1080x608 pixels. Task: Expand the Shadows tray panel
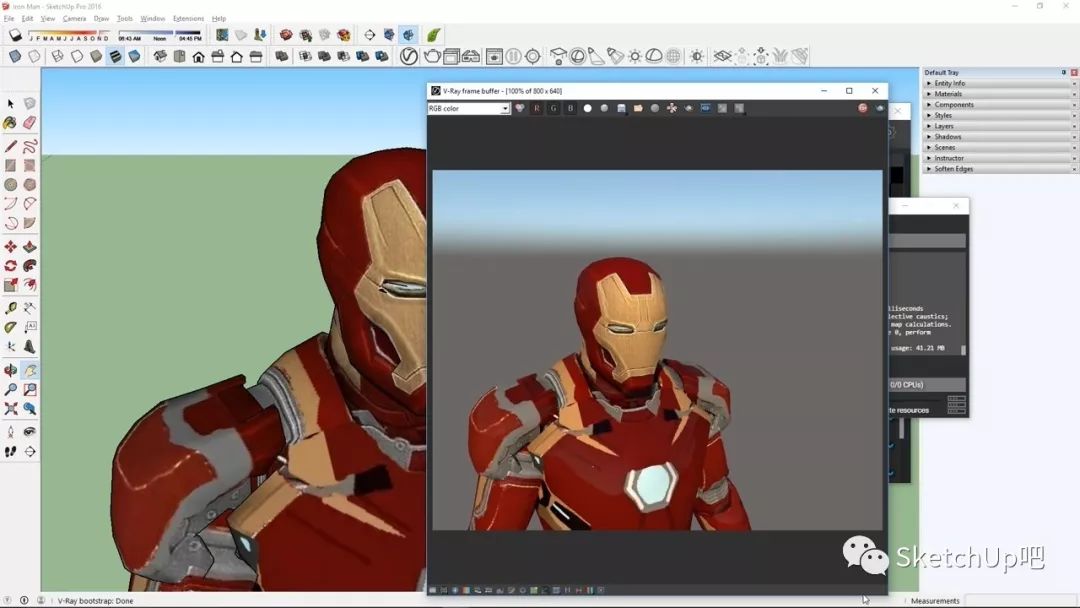tap(947, 137)
